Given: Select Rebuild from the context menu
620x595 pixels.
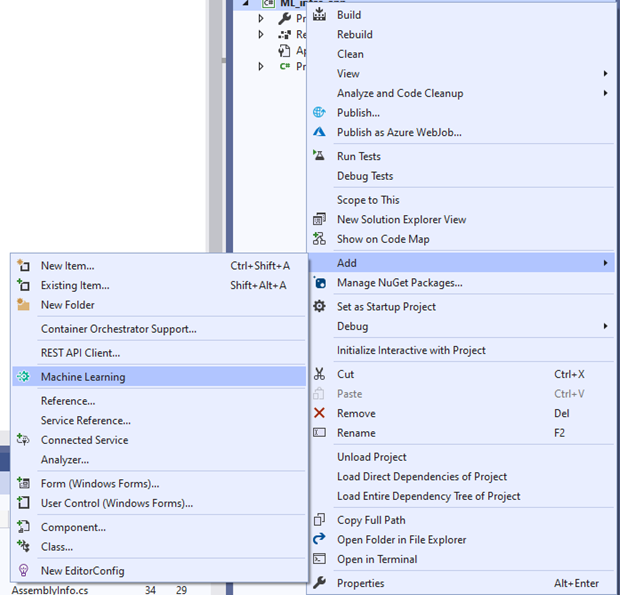Looking at the screenshot, I should coord(460,34).
